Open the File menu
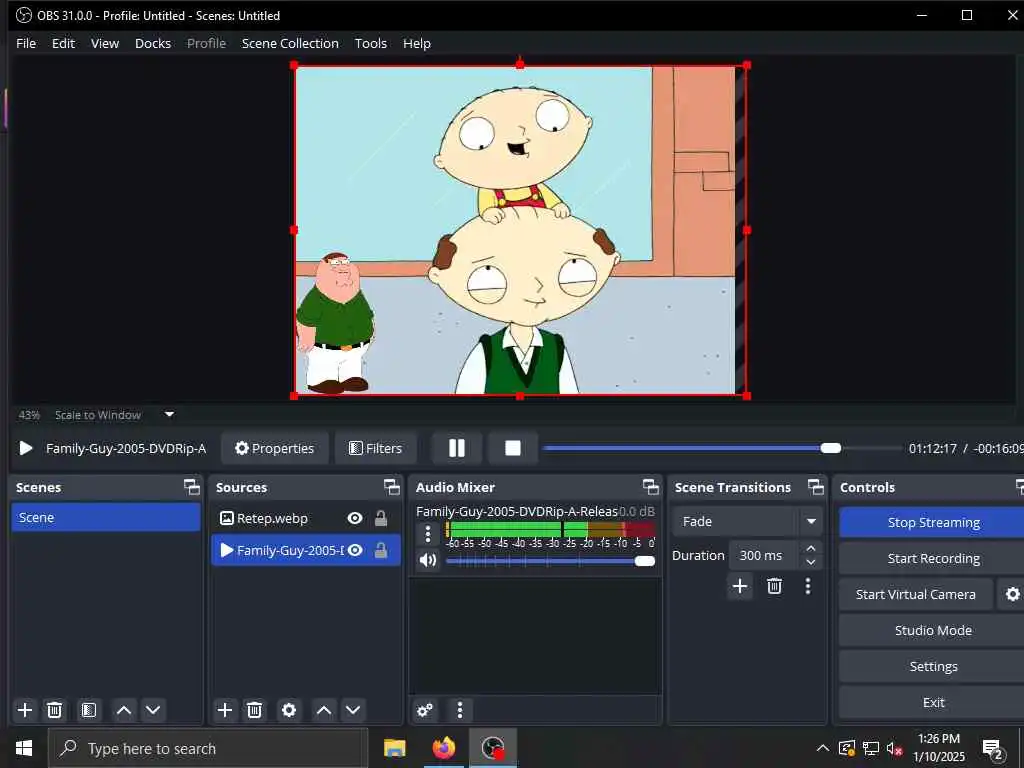 26,43
